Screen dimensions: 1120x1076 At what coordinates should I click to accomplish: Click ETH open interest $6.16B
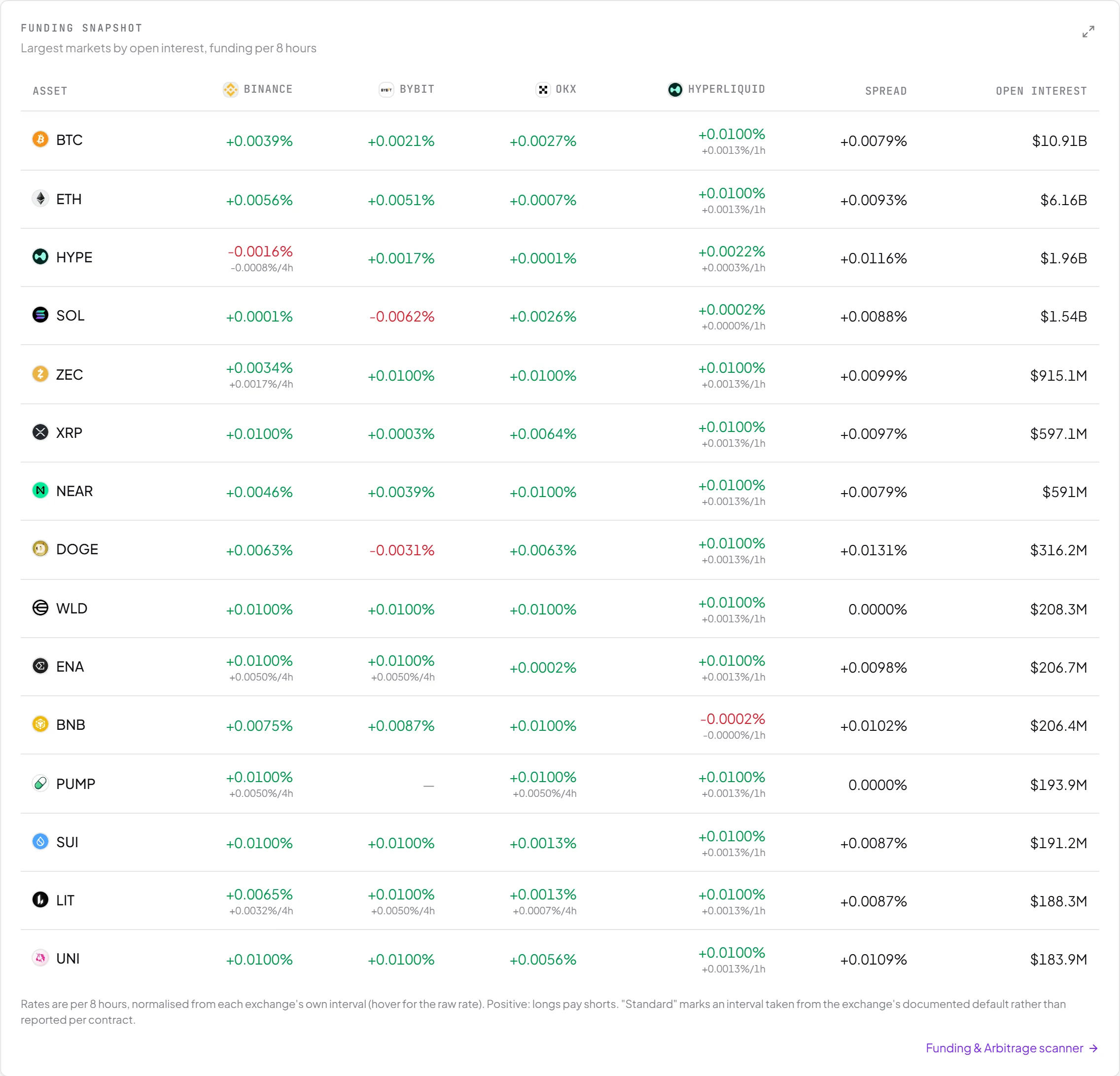coord(1063,200)
